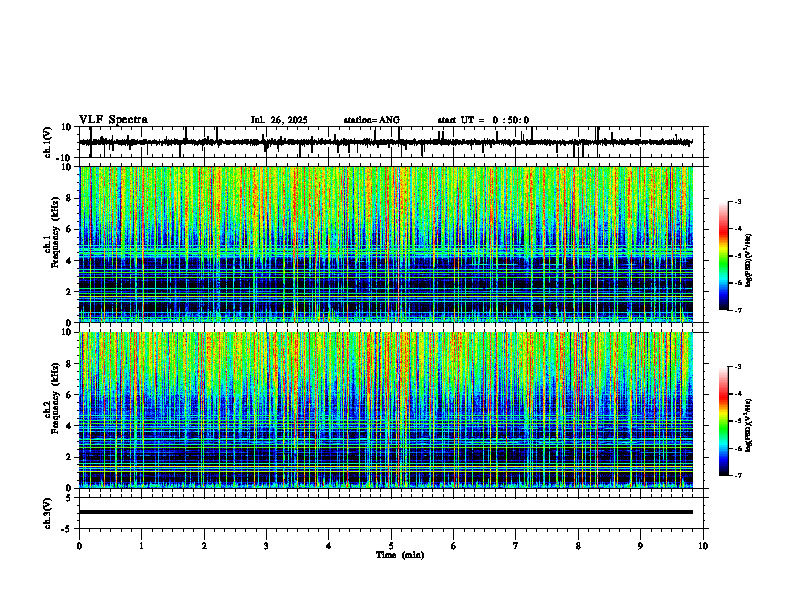The height and width of the screenshot is (612, 792).
Task: Click the "Time (min)" x-axis label
Action: pos(400,555)
